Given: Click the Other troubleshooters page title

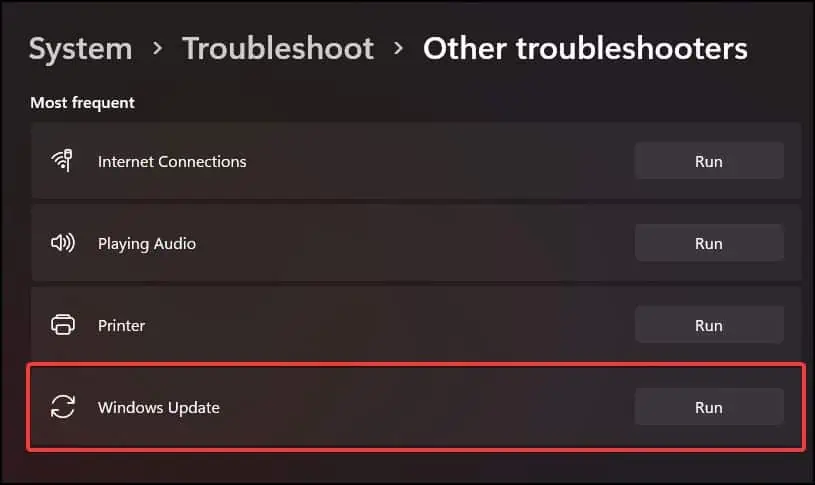Looking at the screenshot, I should coord(585,48).
